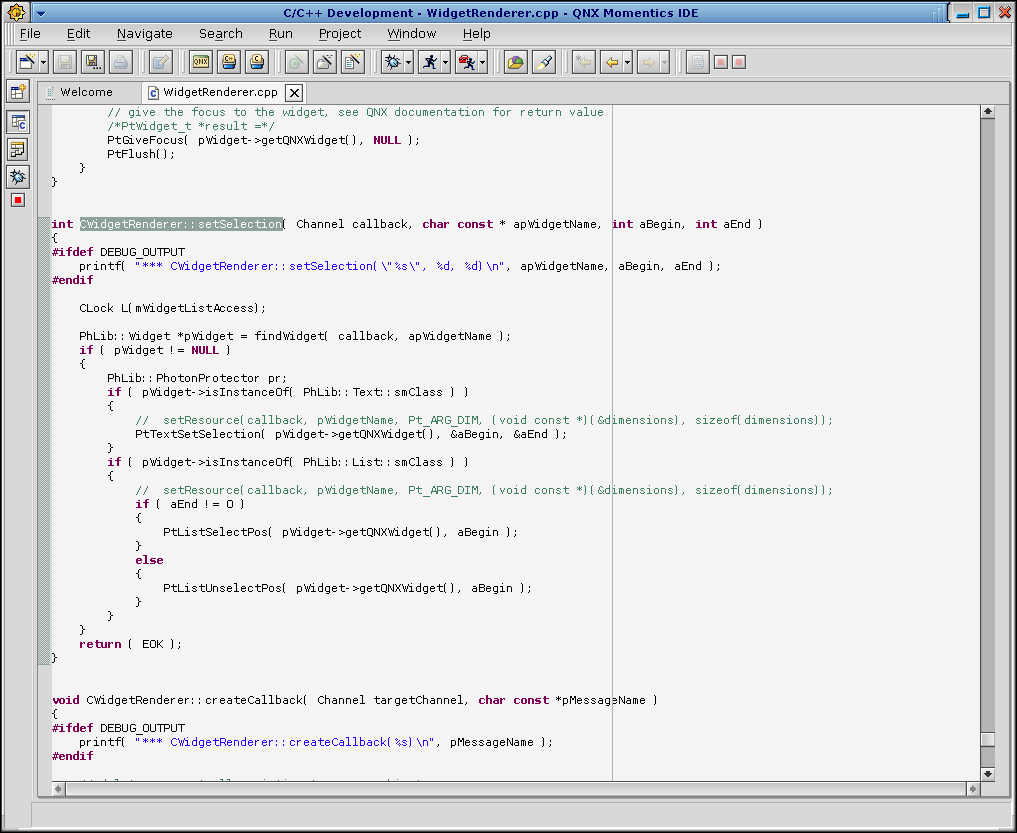This screenshot has height=833, width=1017.
Task: Click the Open Perspective sidebar icon
Action: point(18,92)
